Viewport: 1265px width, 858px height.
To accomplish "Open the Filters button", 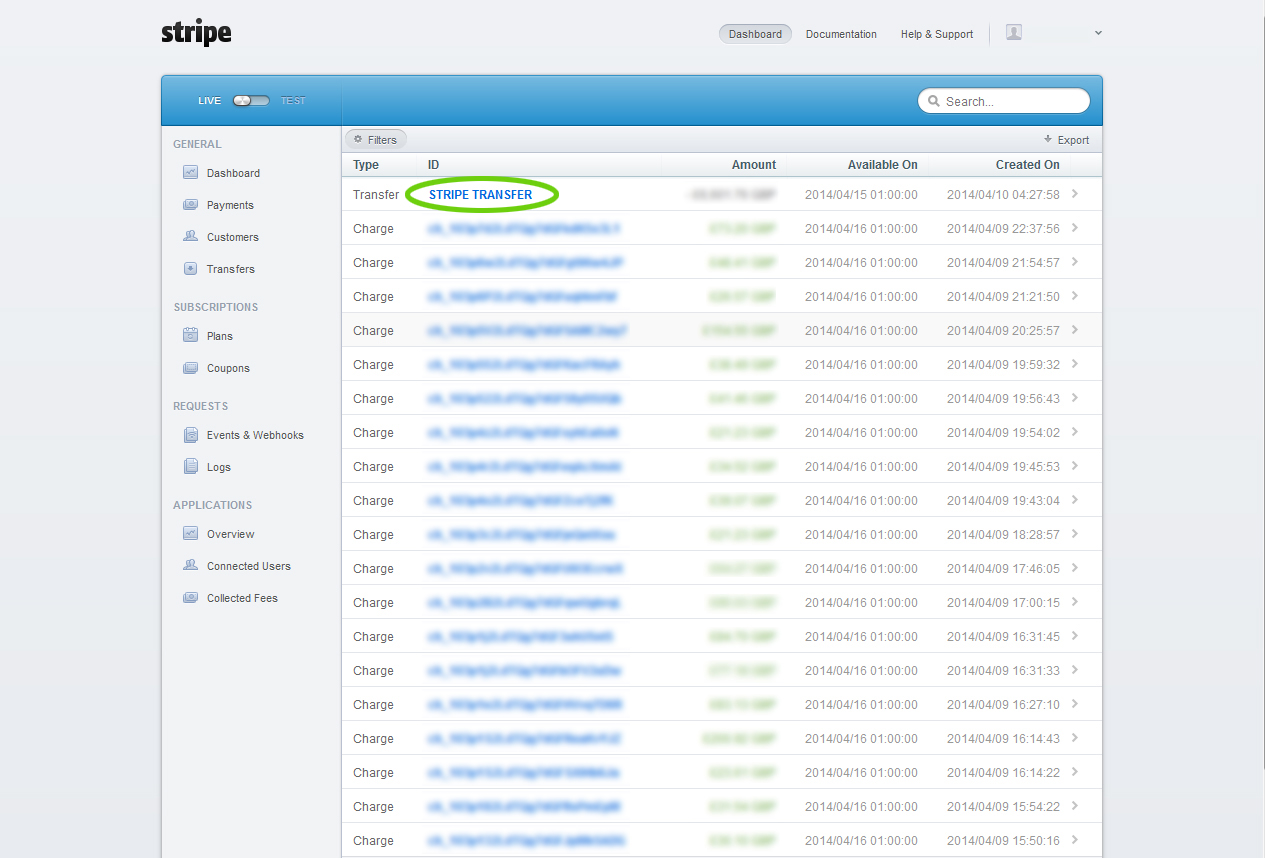I will [x=376, y=140].
